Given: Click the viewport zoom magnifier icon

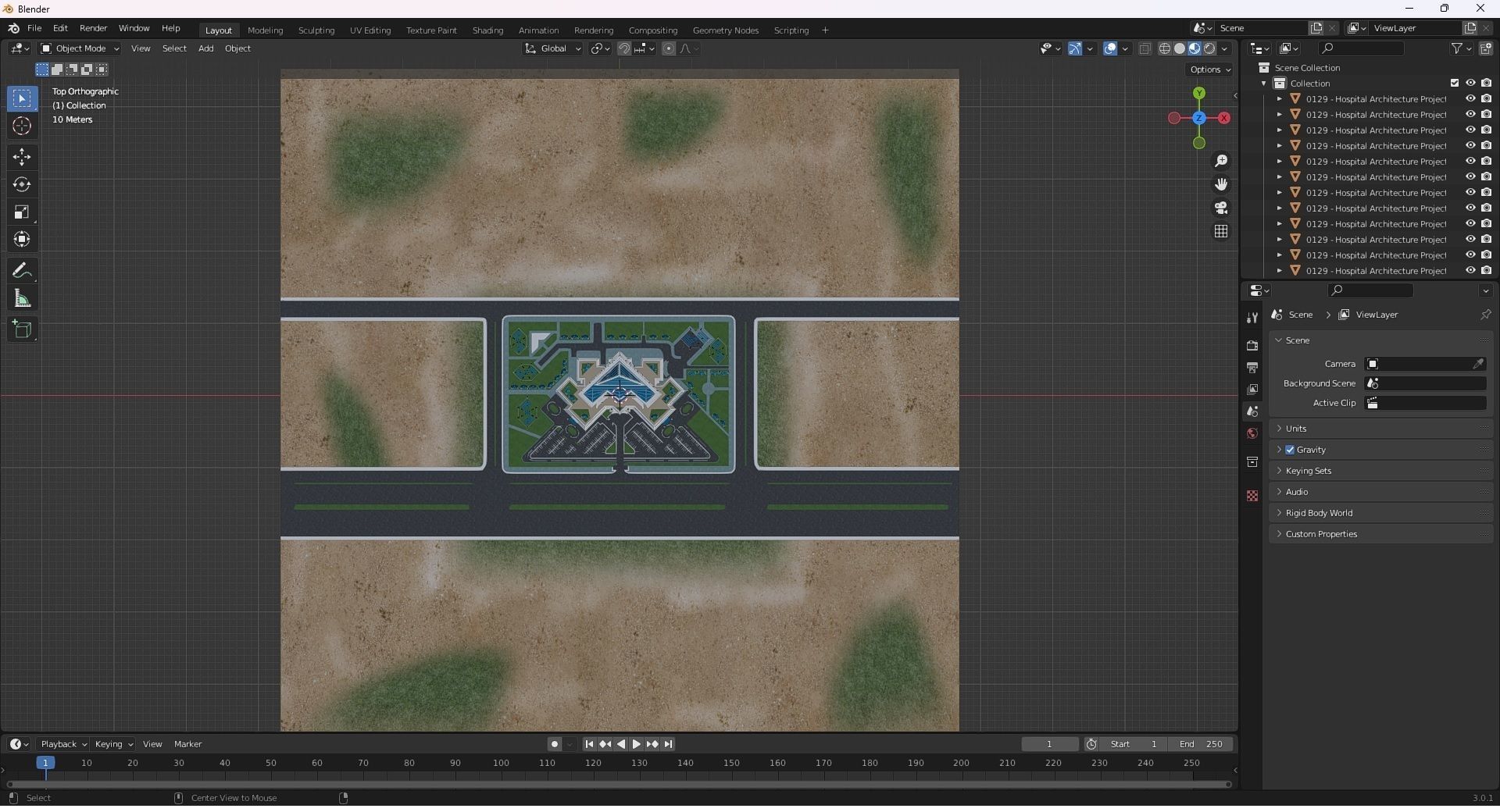Looking at the screenshot, I should 1221,161.
